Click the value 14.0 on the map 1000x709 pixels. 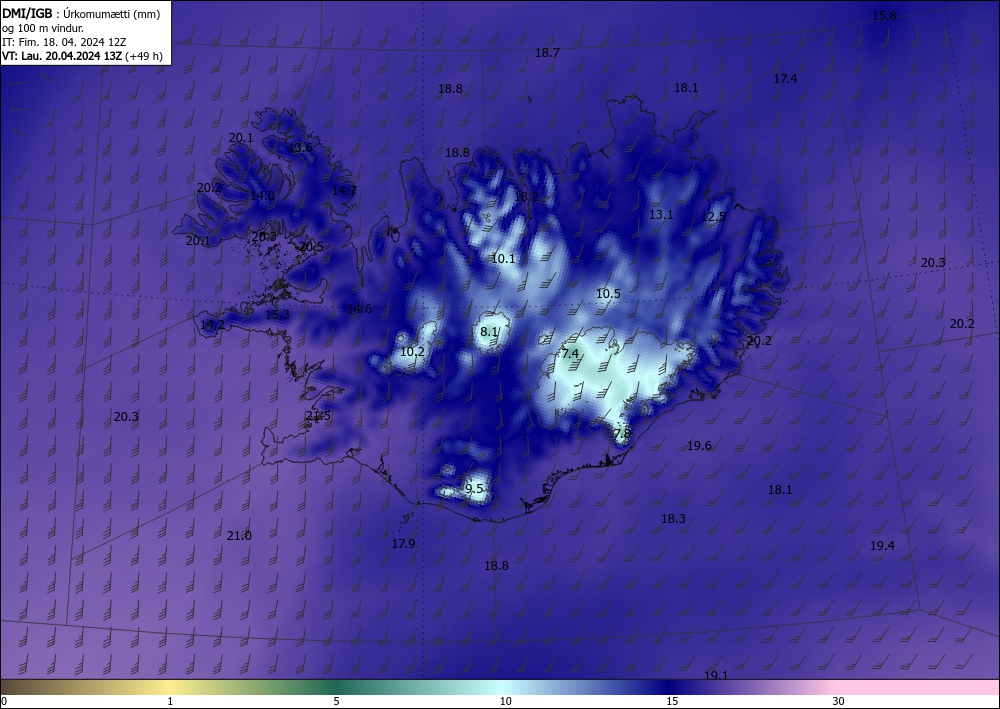(x=262, y=196)
